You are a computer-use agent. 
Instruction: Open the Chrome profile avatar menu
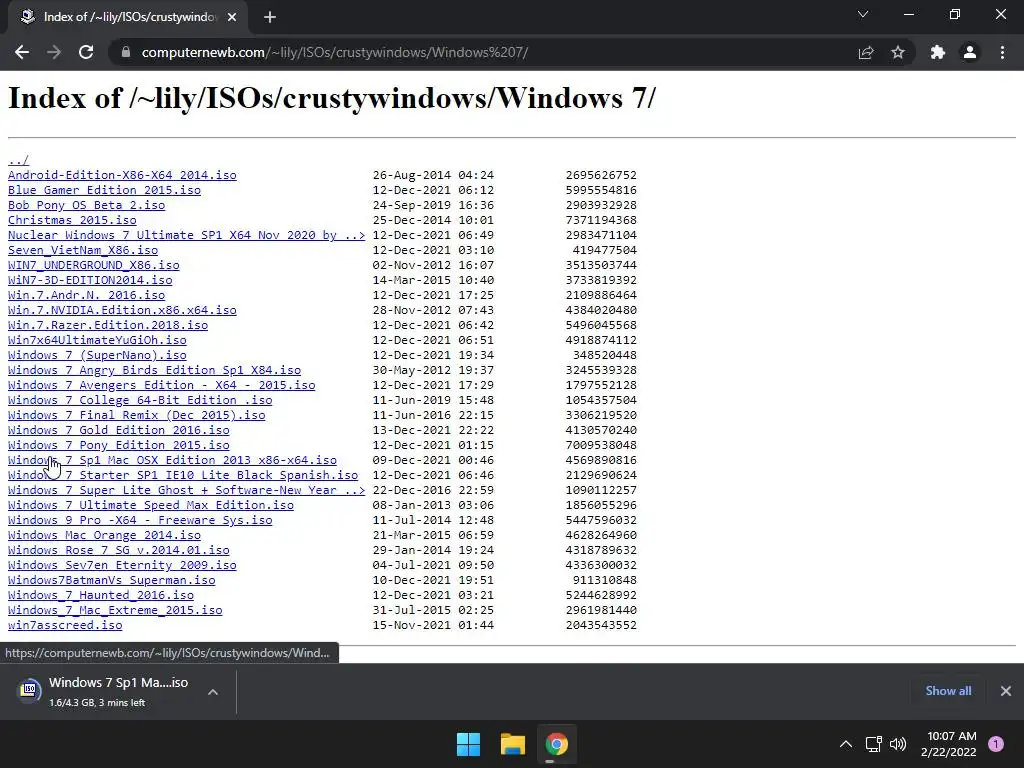tap(970, 52)
